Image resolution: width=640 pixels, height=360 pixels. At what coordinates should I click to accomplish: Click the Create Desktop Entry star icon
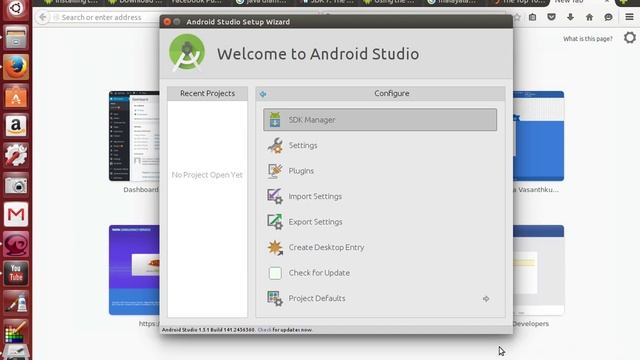[x=275, y=247]
